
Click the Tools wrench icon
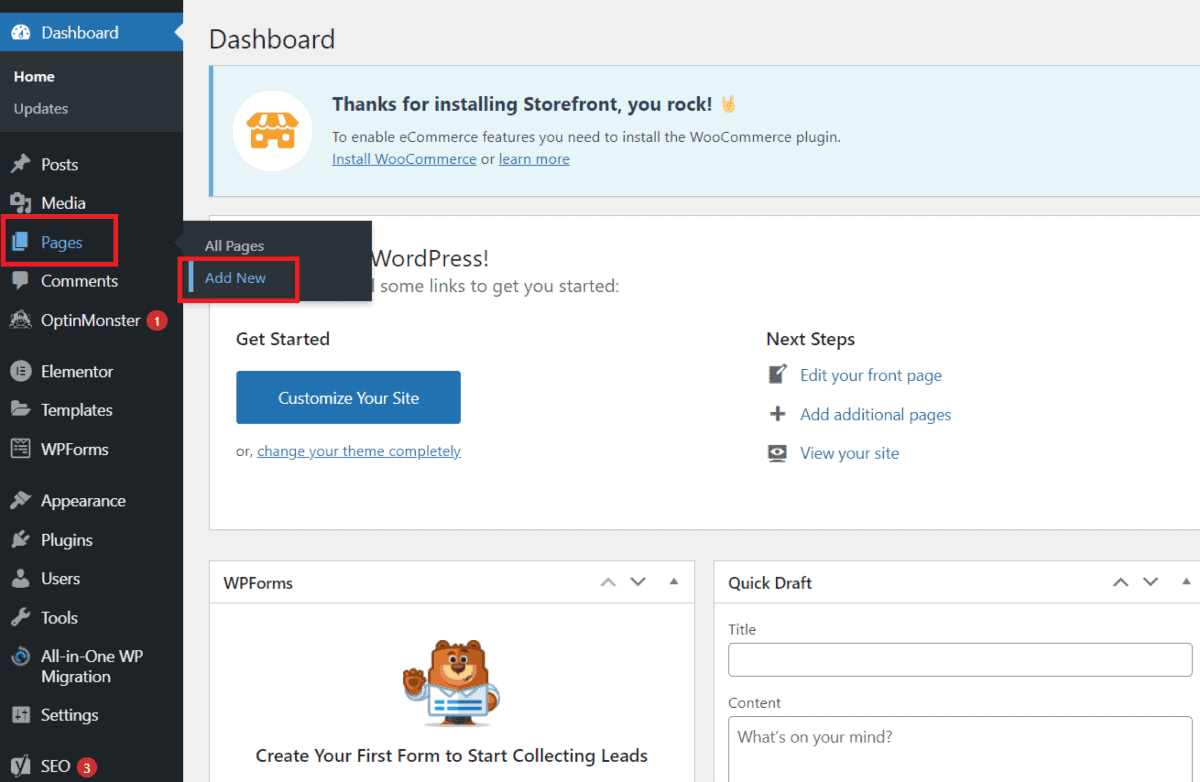pos(21,618)
